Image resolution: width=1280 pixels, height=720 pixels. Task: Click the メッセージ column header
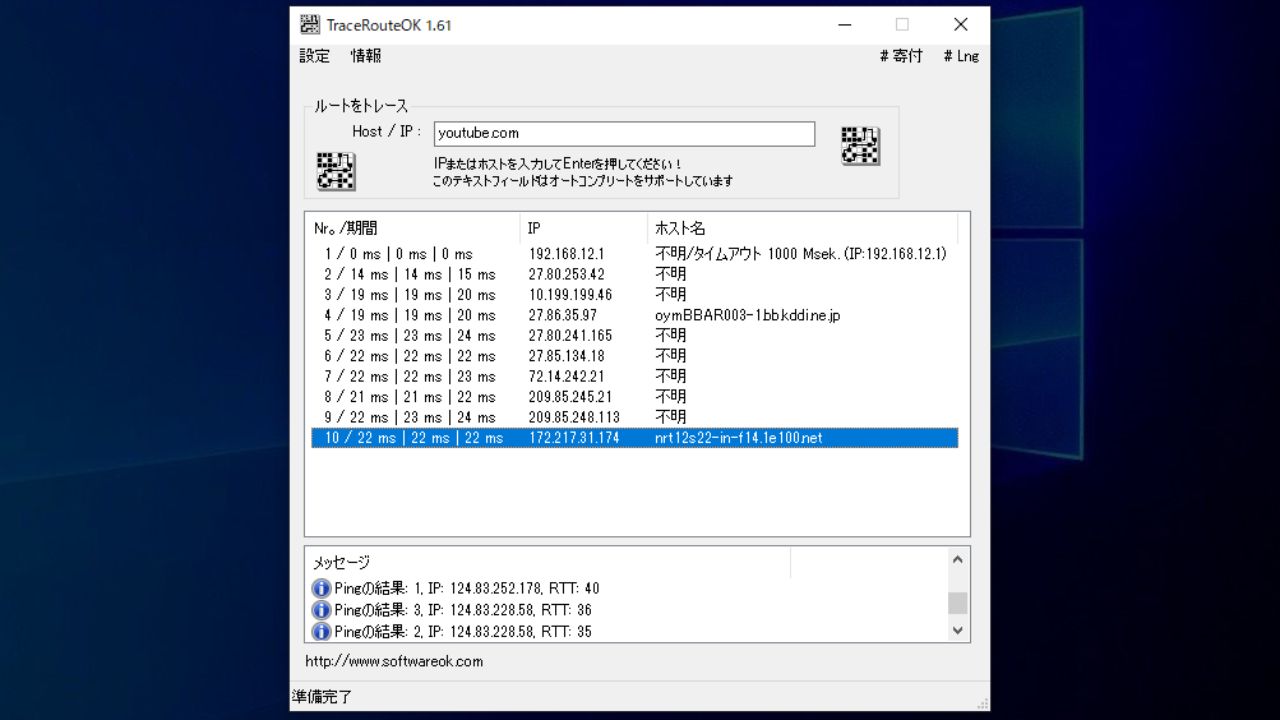549,563
